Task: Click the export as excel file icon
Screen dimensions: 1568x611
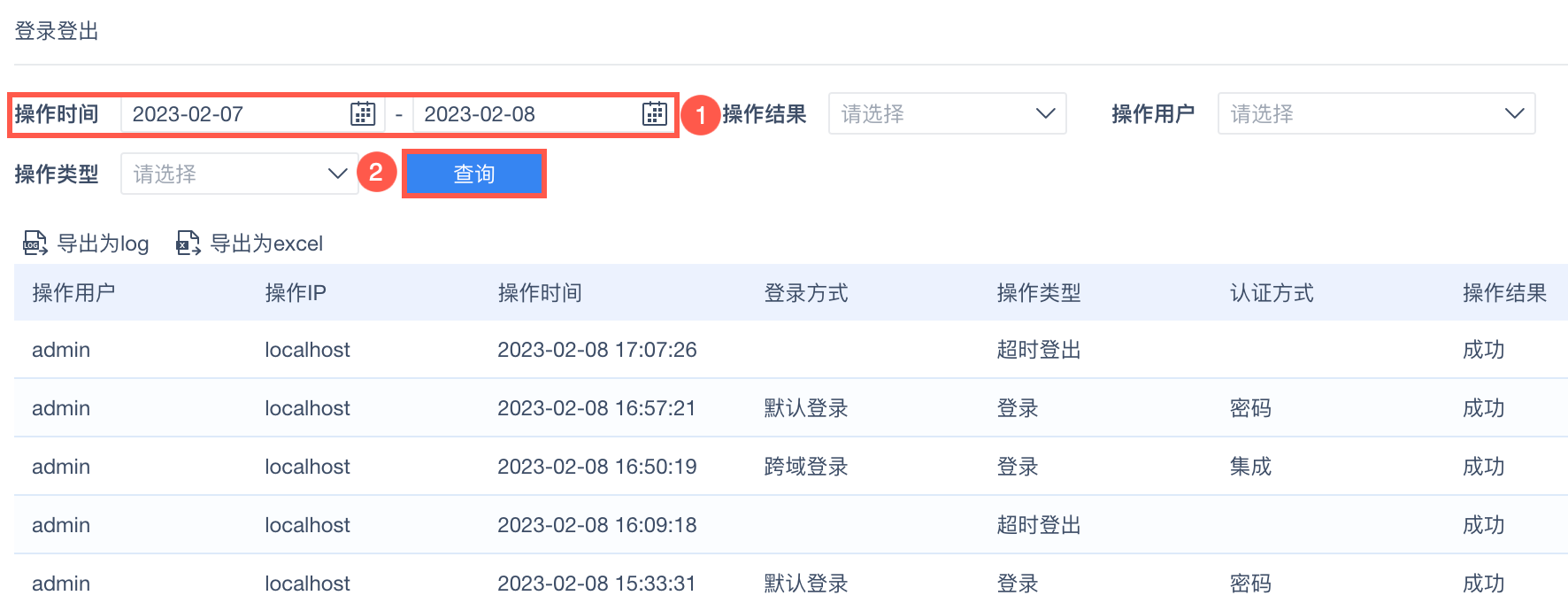Action: click(x=188, y=244)
